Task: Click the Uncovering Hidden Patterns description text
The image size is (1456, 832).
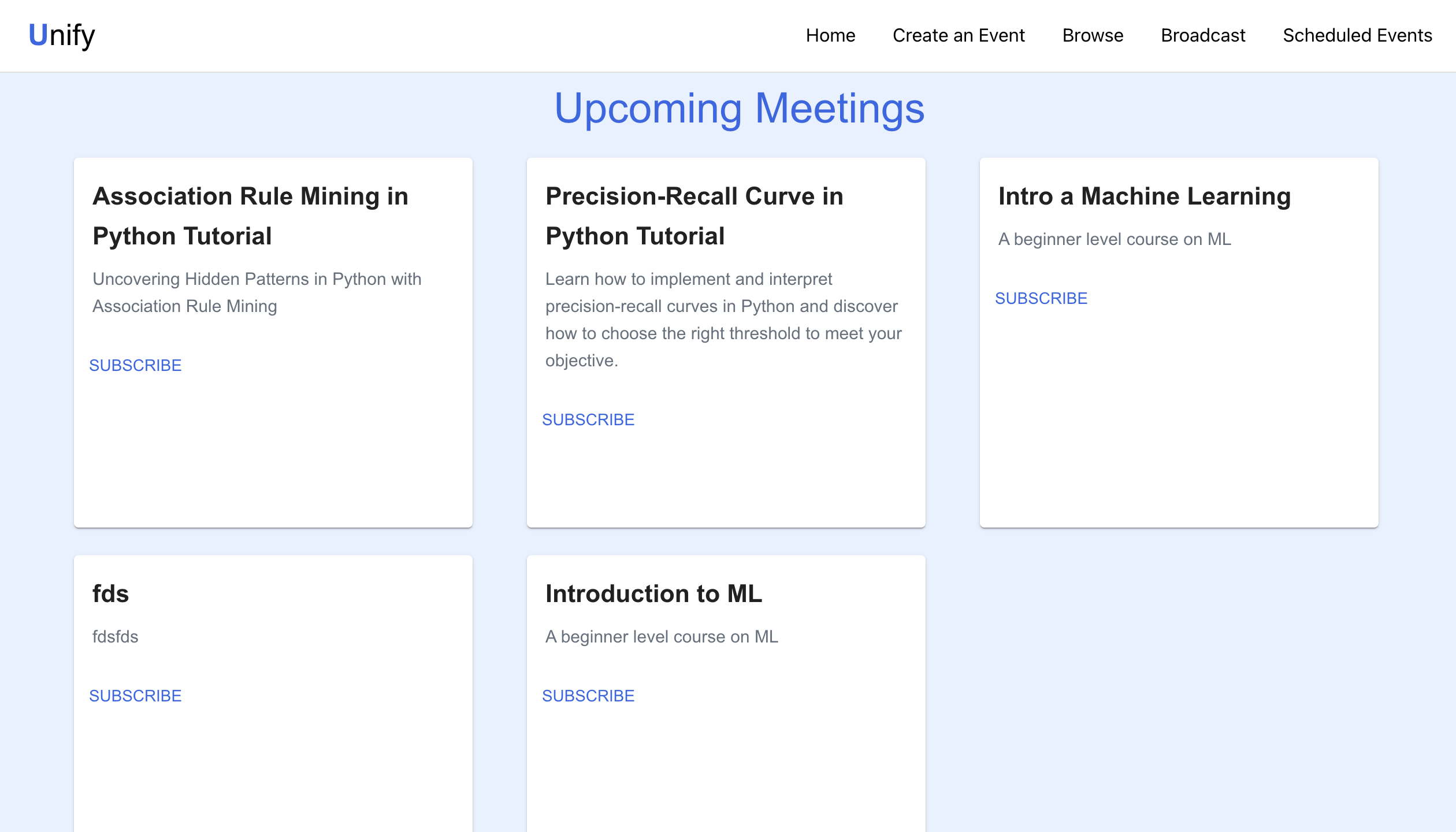Action: coord(257,292)
